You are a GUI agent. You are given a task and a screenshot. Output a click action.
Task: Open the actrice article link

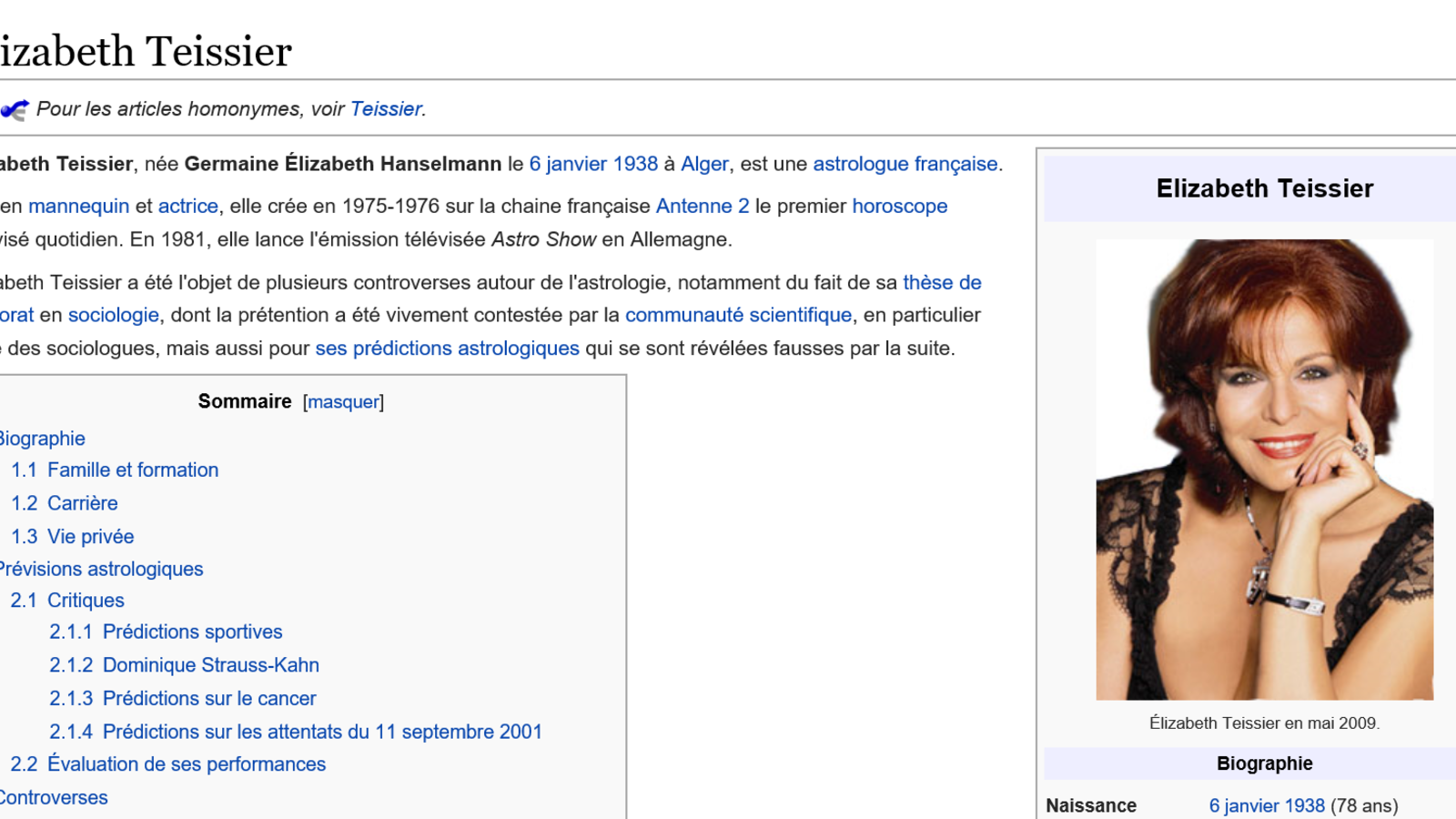(x=187, y=206)
